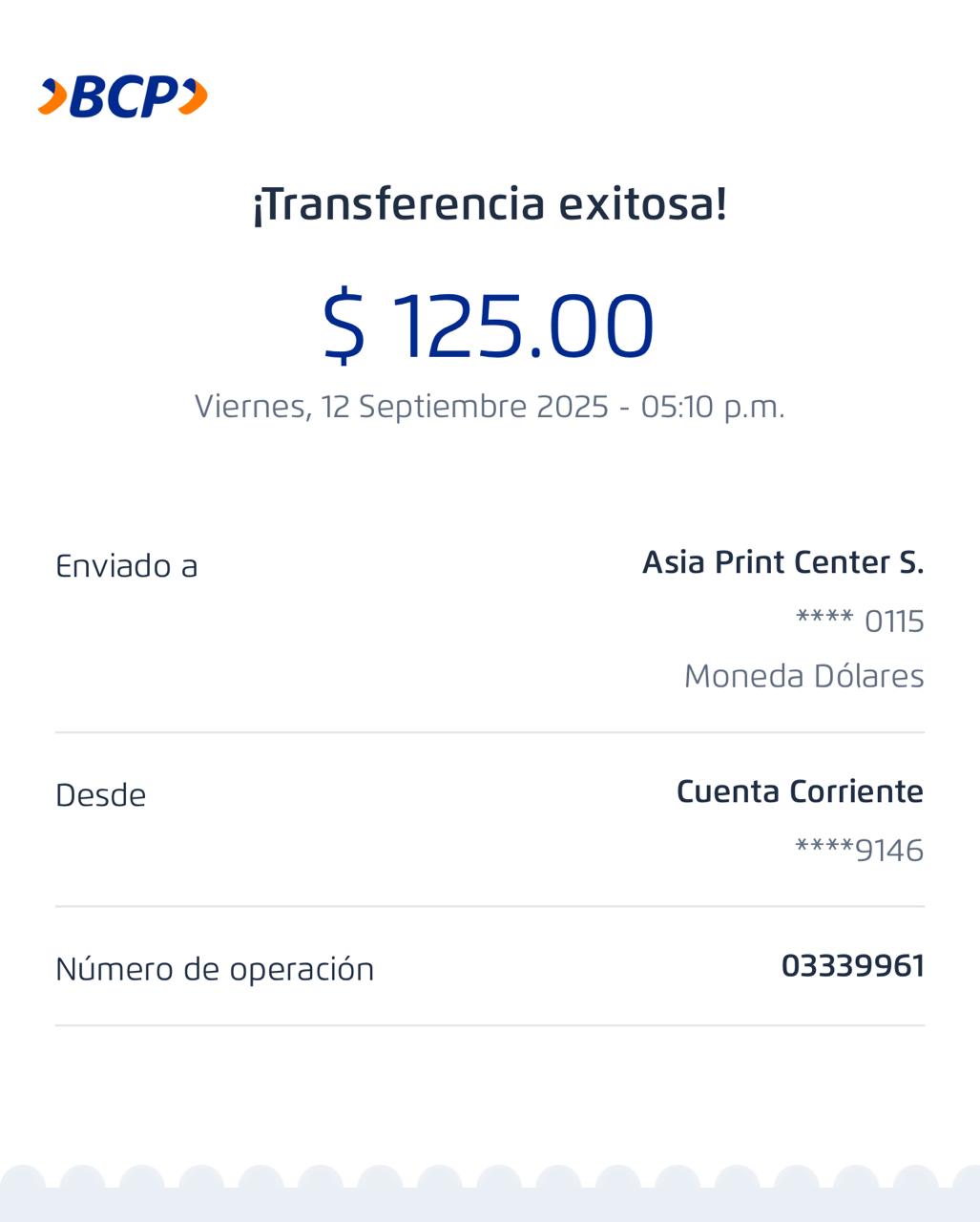
Task: Click the scalloped receipt edge at the bottom
Action: pyautogui.click(x=490, y=1193)
